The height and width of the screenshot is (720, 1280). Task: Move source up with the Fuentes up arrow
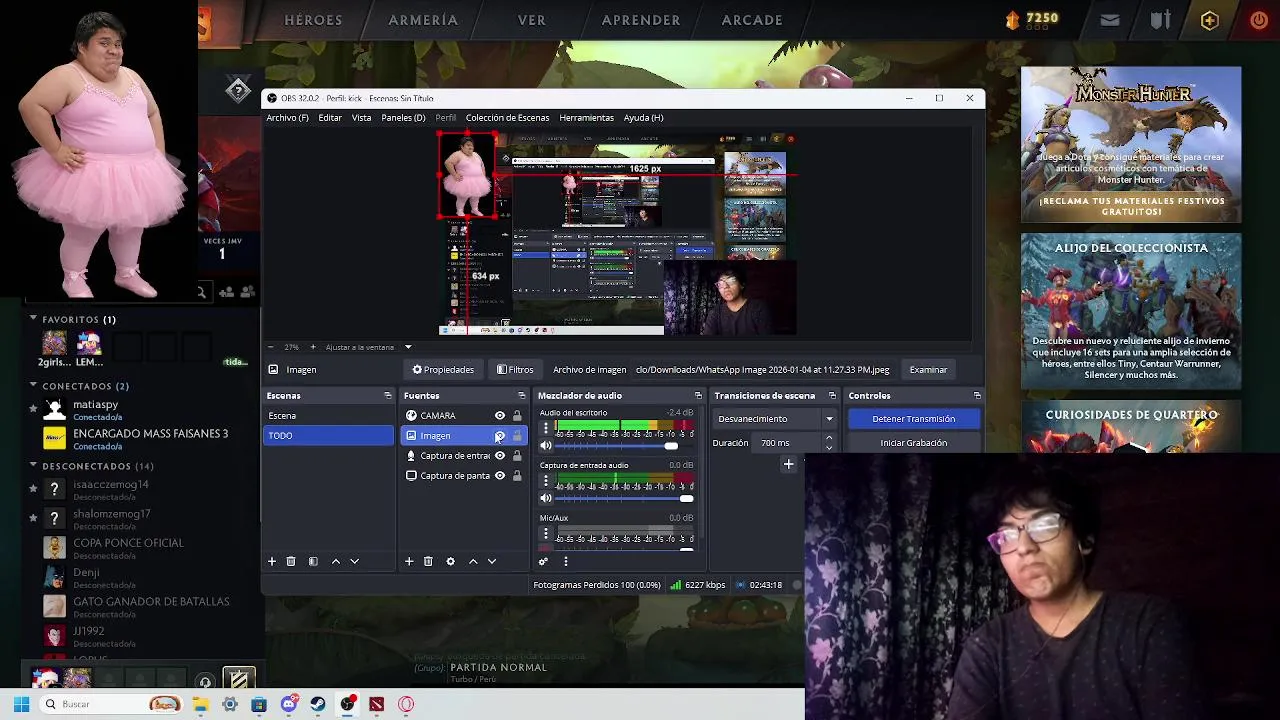click(x=473, y=562)
